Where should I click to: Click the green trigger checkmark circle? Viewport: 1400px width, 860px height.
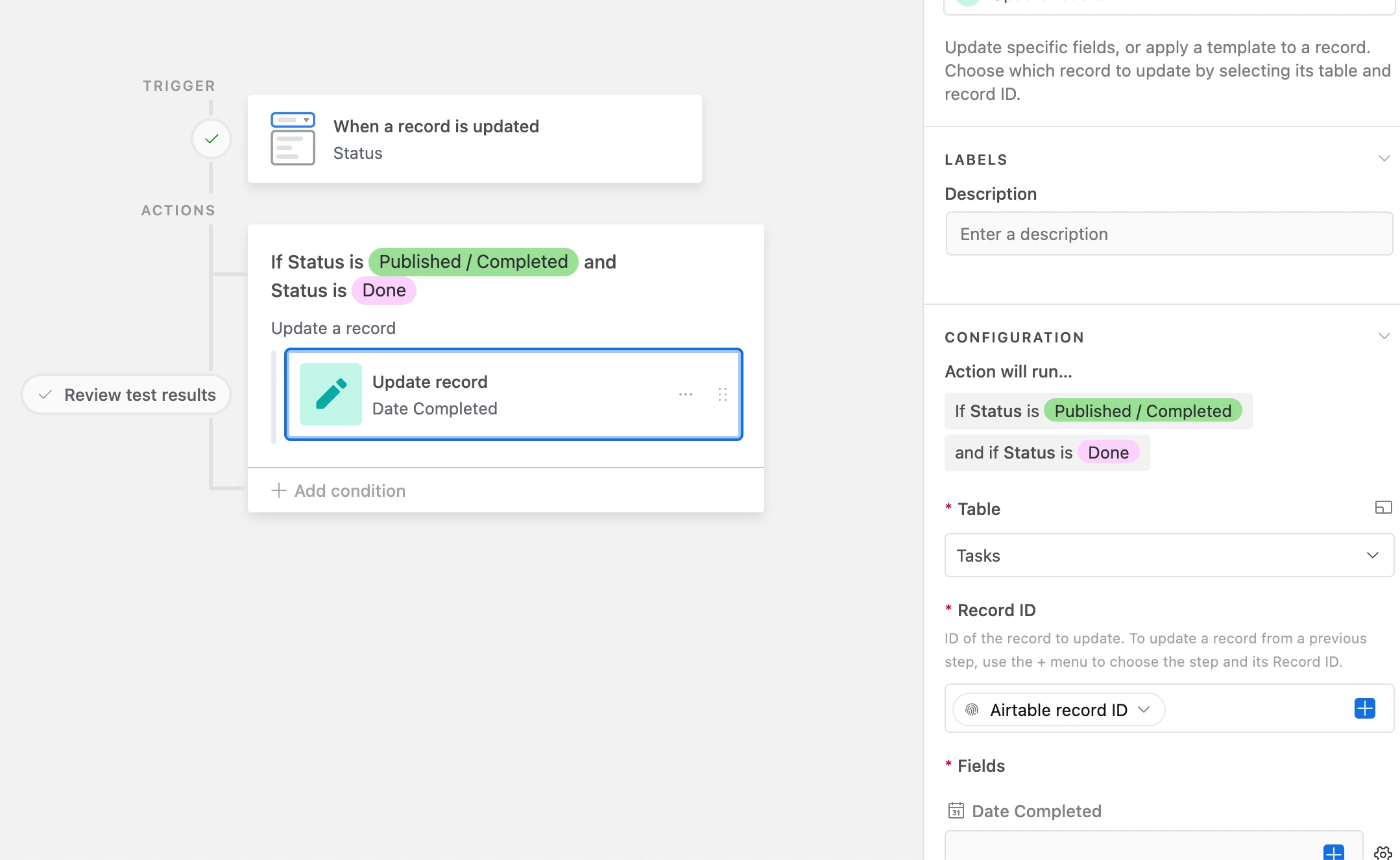tap(211, 139)
